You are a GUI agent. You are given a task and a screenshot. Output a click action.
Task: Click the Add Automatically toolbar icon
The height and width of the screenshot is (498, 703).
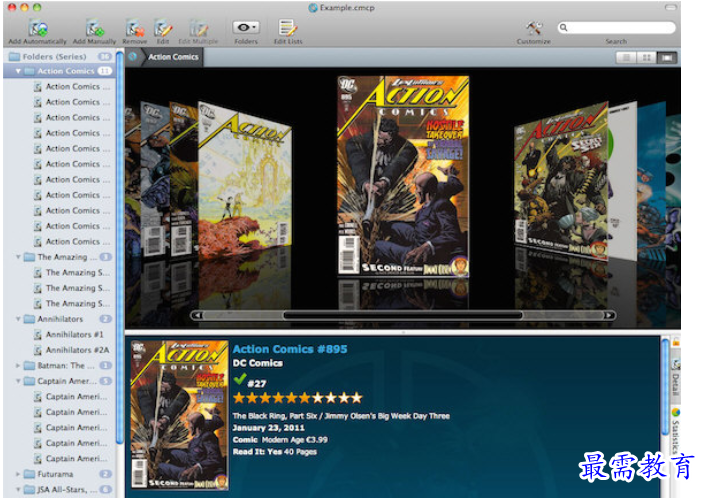(x=38, y=29)
